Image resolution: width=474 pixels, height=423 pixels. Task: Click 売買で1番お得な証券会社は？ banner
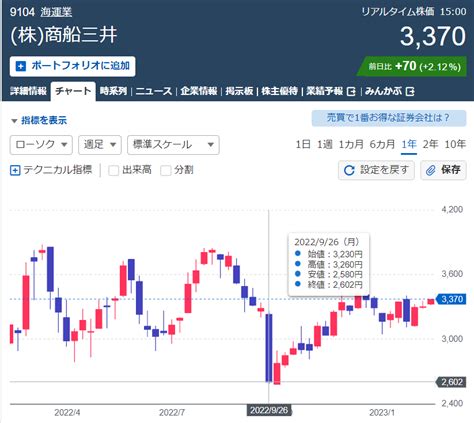click(389, 118)
